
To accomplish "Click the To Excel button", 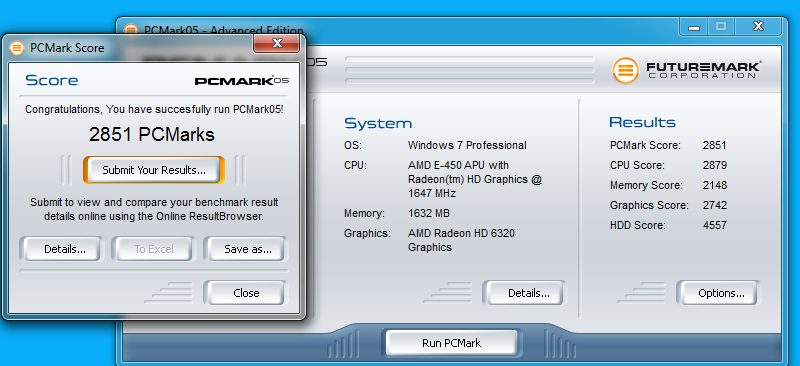I will click(x=154, y=249).
